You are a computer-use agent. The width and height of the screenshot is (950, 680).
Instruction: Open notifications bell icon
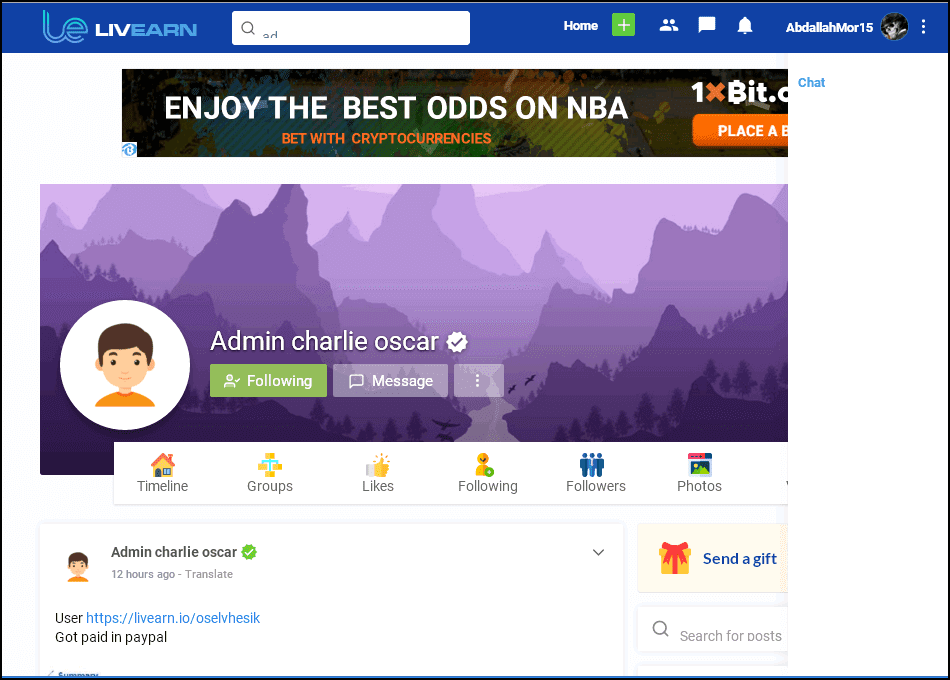point(745,25)
